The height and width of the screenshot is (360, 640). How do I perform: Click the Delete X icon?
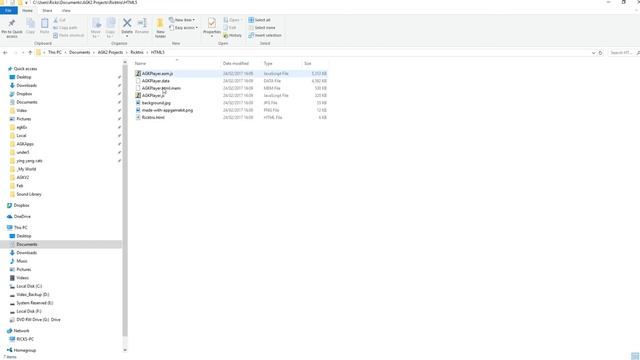(x=127, y=23)
